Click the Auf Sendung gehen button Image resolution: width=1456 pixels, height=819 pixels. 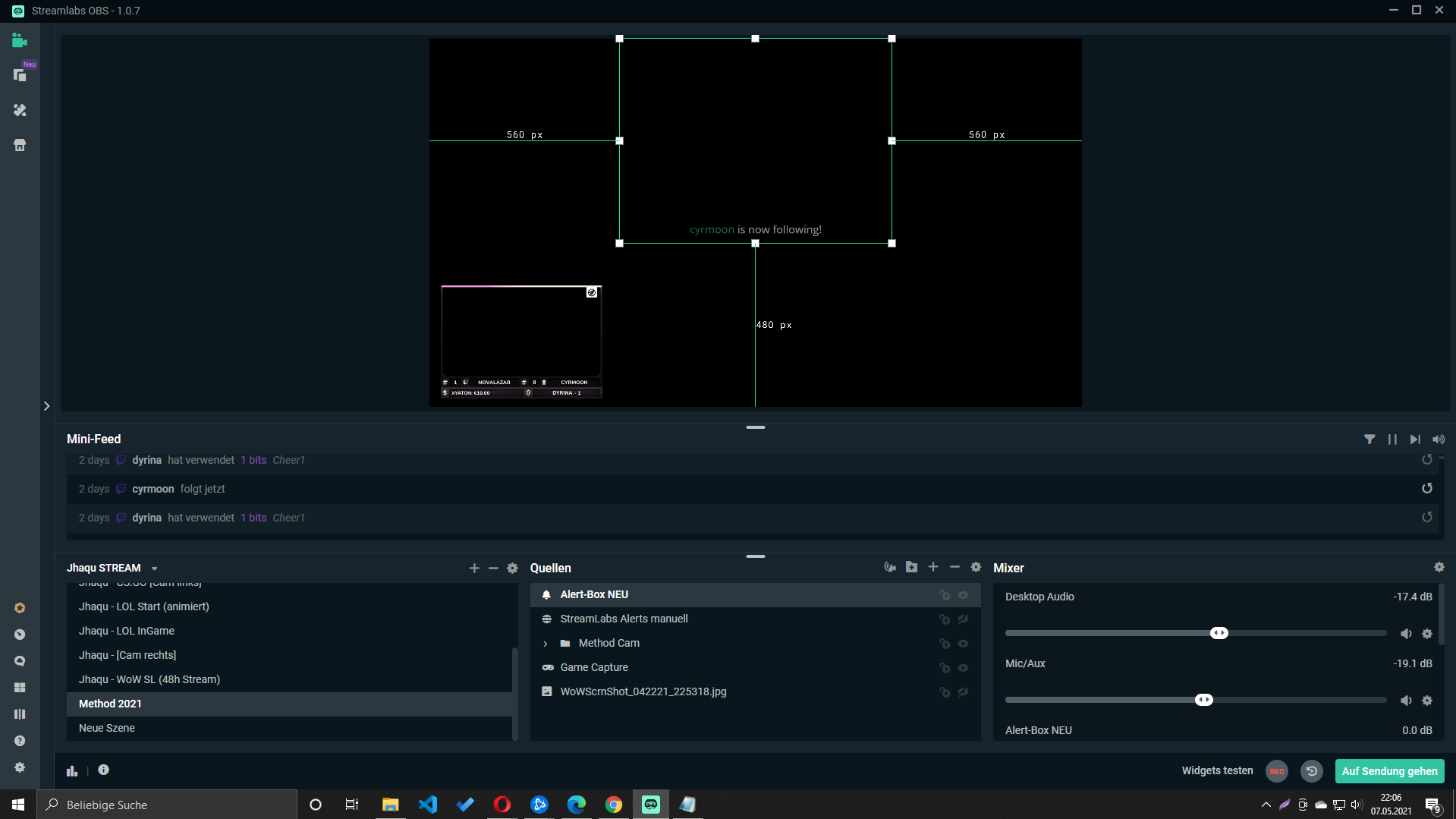pos(1389,771)
